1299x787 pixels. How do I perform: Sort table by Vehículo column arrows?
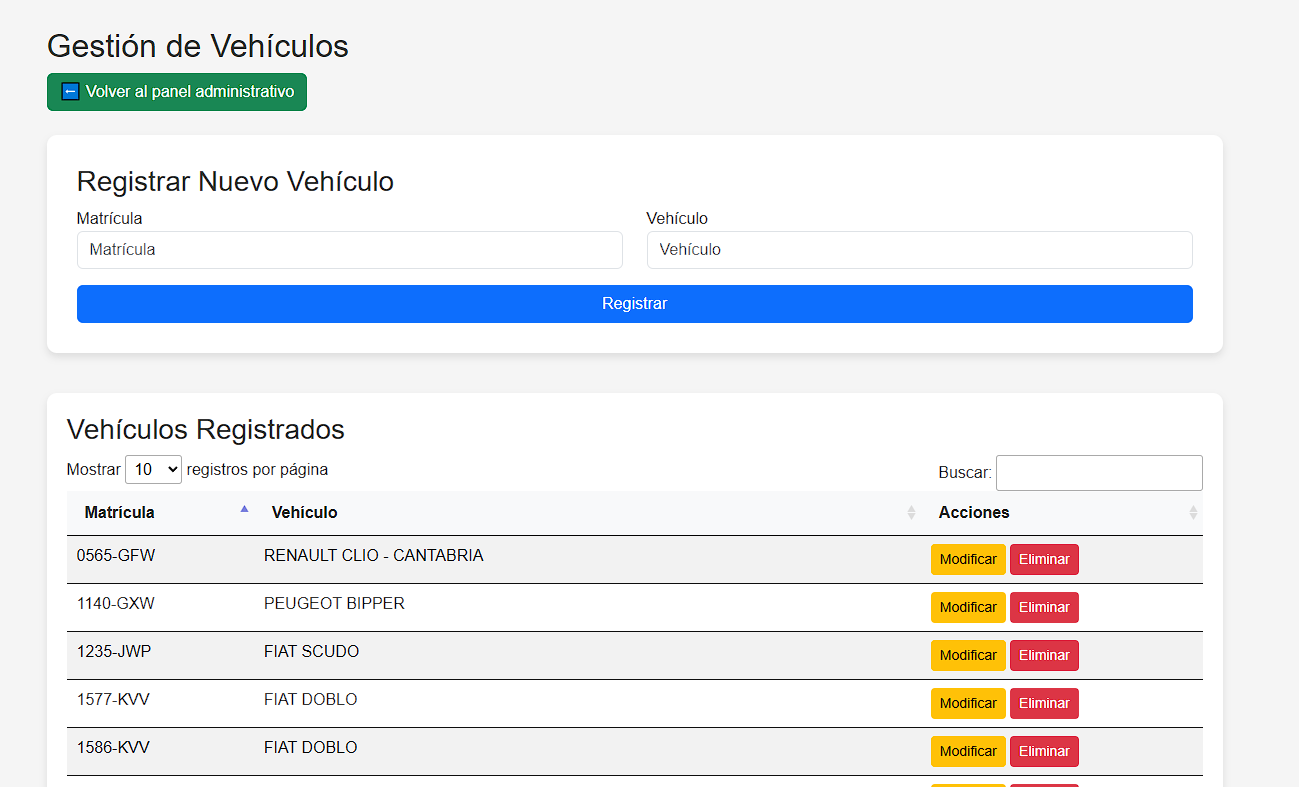coord(911,513)
